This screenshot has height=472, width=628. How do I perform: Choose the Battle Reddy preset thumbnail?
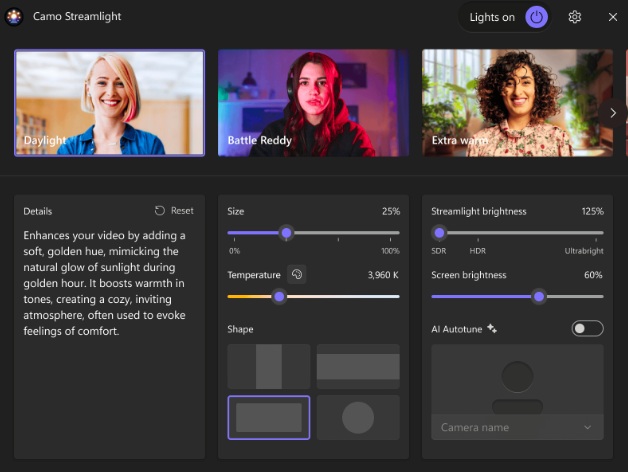[313, 103]
